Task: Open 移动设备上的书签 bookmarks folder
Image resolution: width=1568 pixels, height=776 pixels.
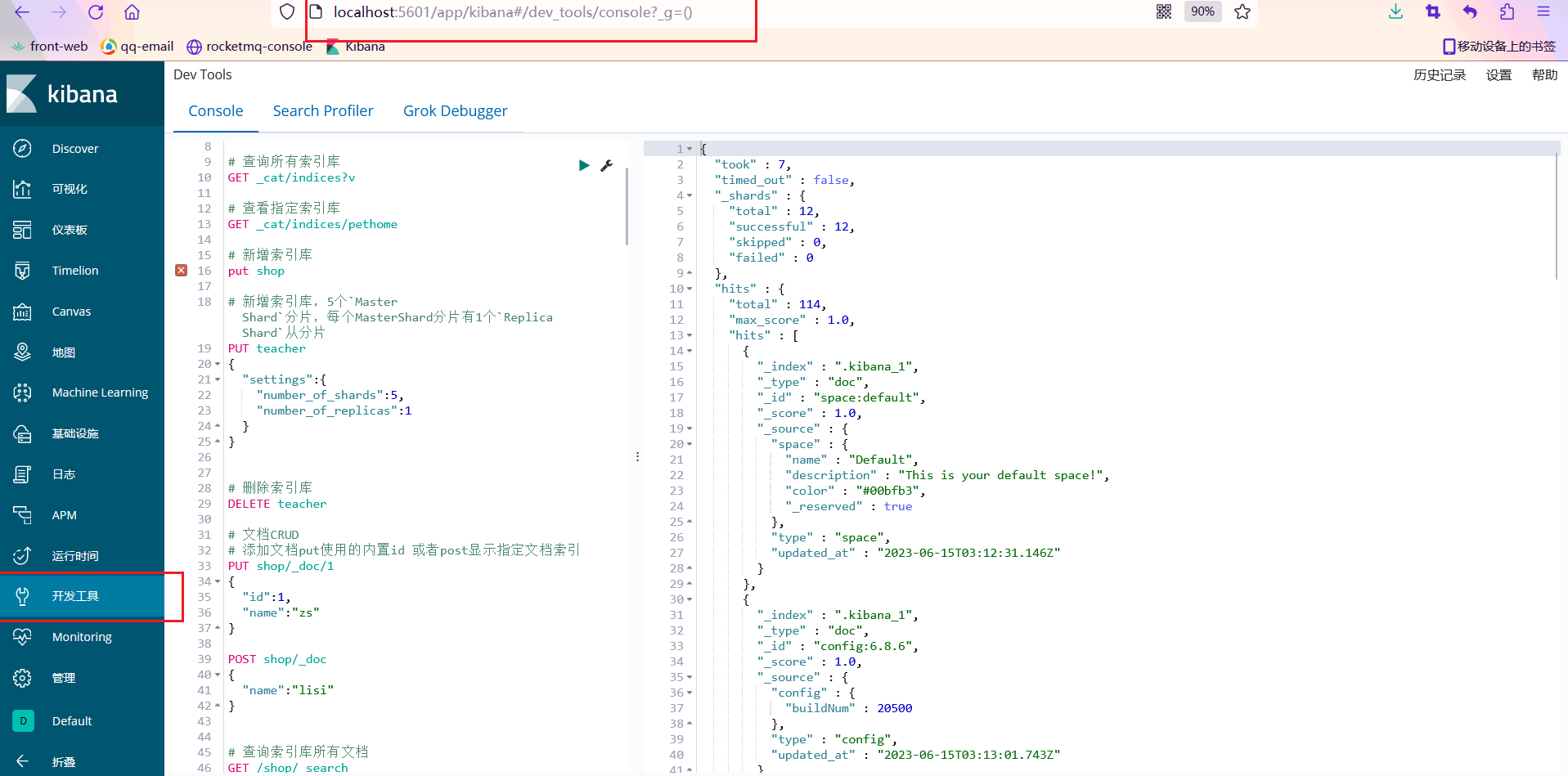Action: (x=1499, y=47)
